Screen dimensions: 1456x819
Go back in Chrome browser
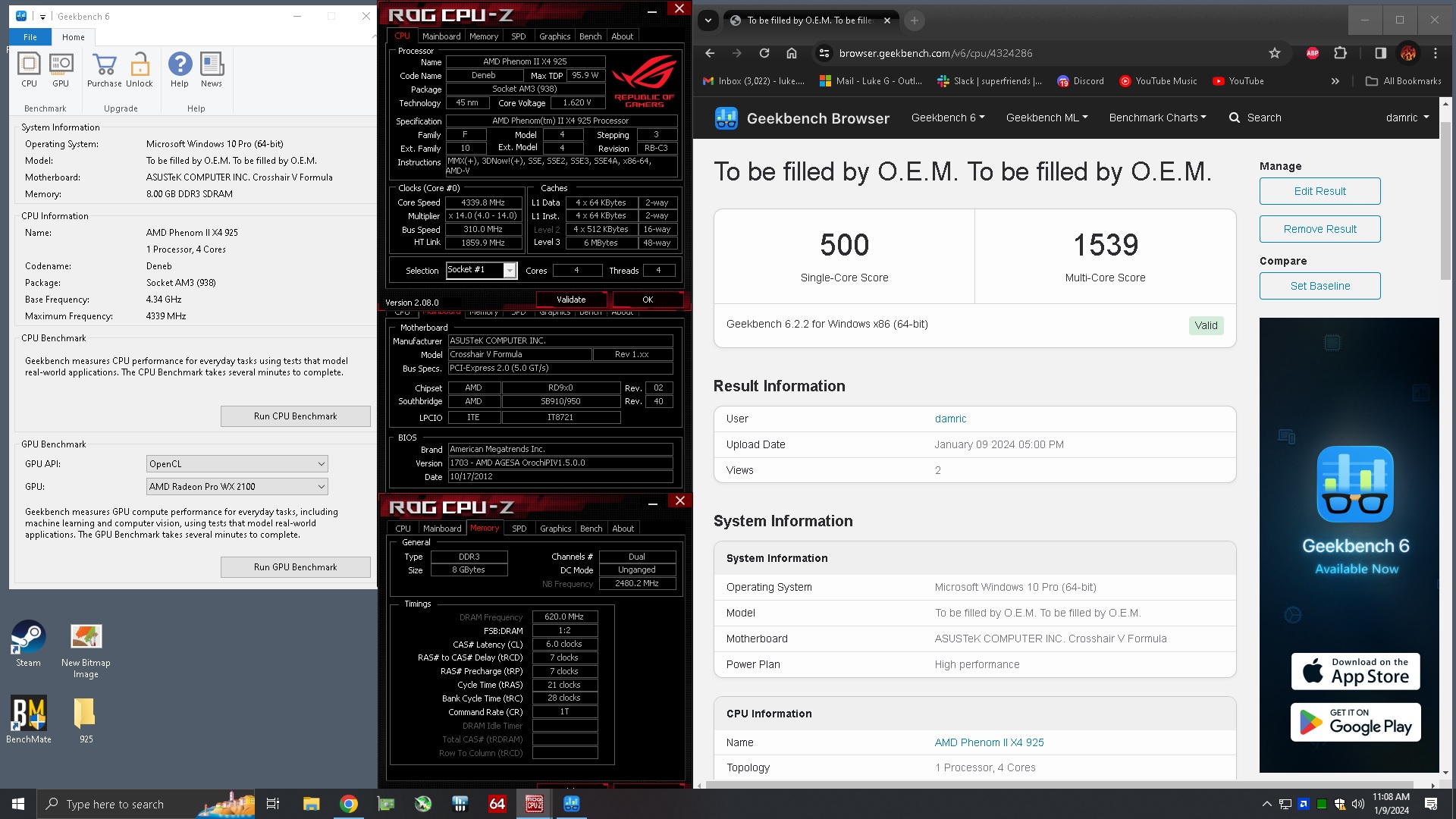(710, 53)
